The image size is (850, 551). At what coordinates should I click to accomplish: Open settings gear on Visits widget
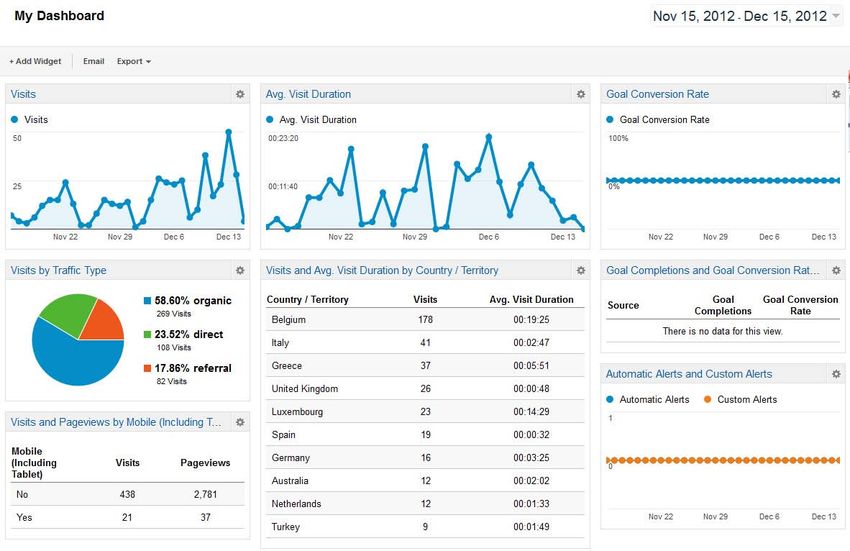point(240,94)
